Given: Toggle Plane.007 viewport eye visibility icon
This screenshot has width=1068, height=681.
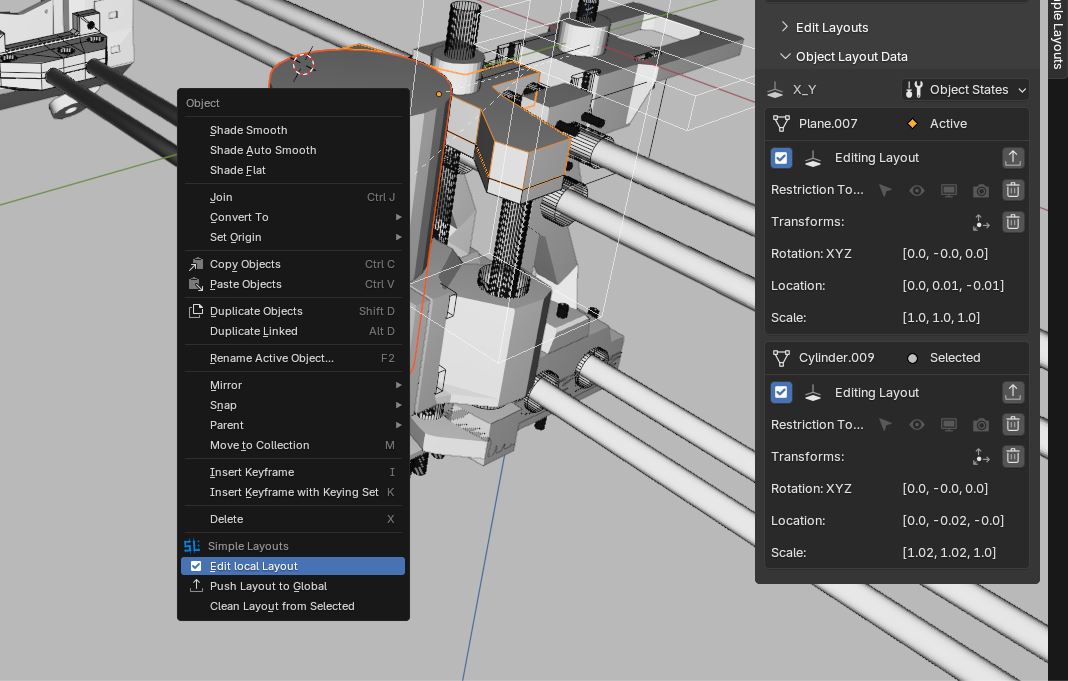Looking at the screenshot, I should pos(916,190).
